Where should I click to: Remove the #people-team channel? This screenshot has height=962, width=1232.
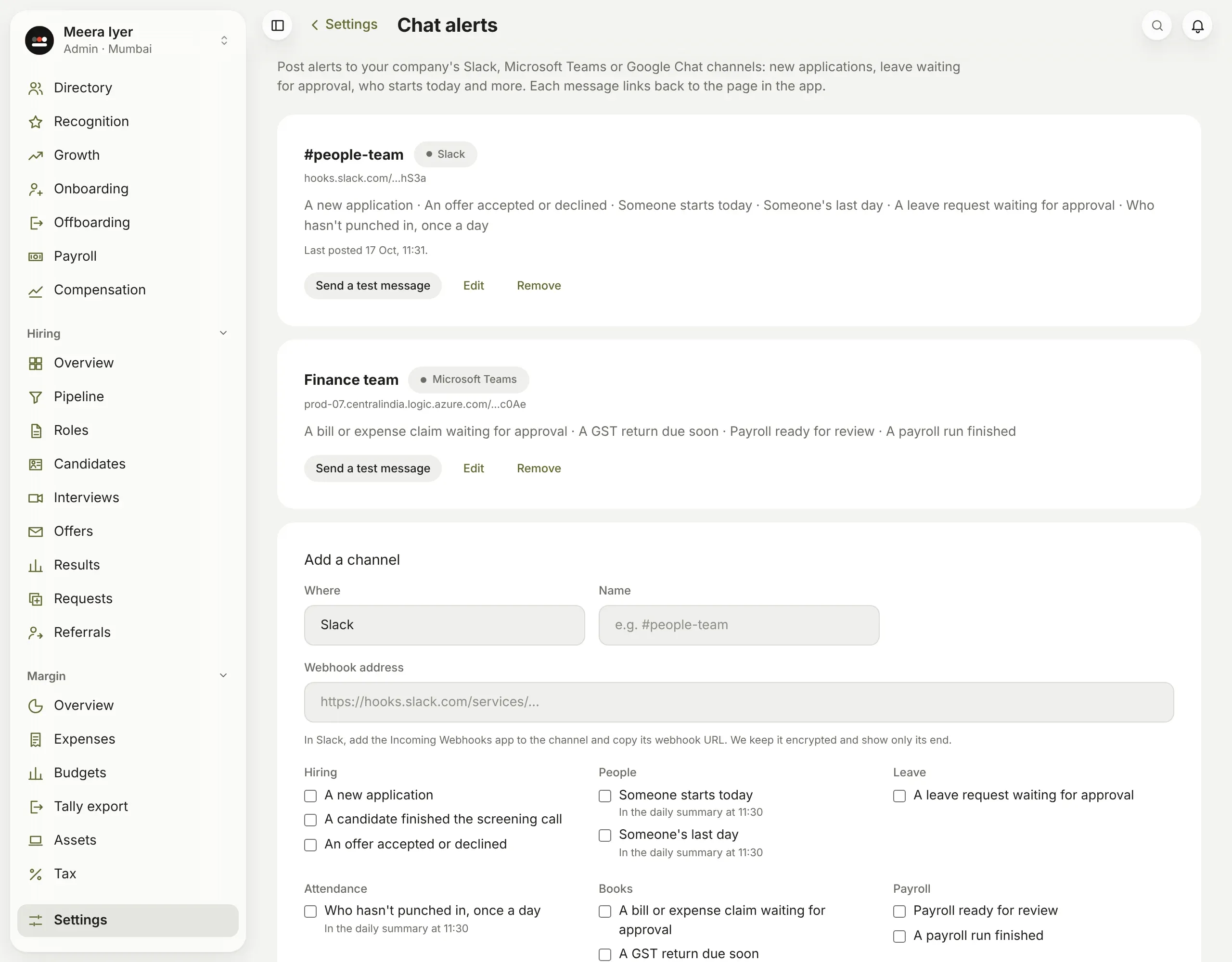click(x=539, y=286)
